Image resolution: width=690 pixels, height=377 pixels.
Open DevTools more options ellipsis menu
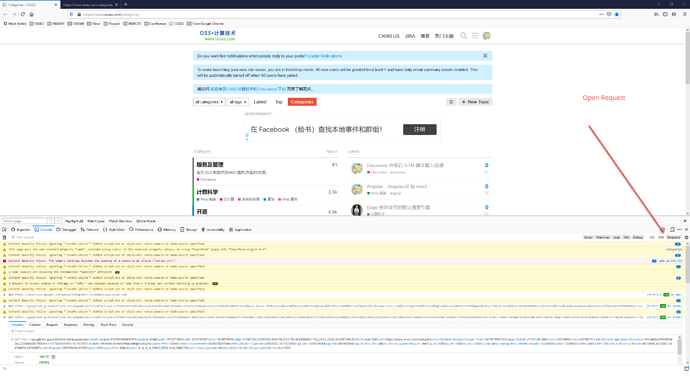tap(679, 230)
